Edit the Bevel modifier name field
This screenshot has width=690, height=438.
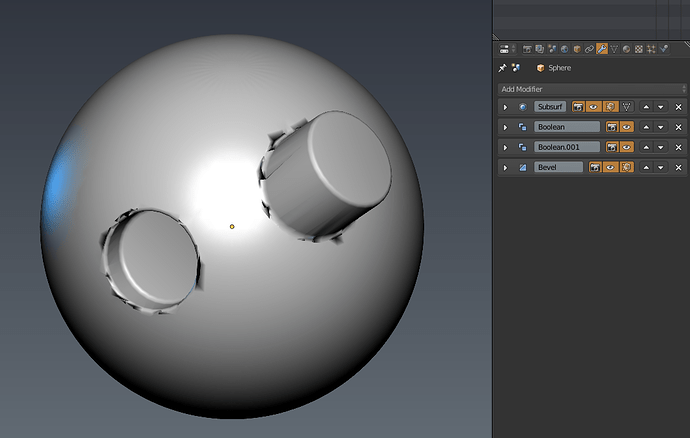coord(559,167)
